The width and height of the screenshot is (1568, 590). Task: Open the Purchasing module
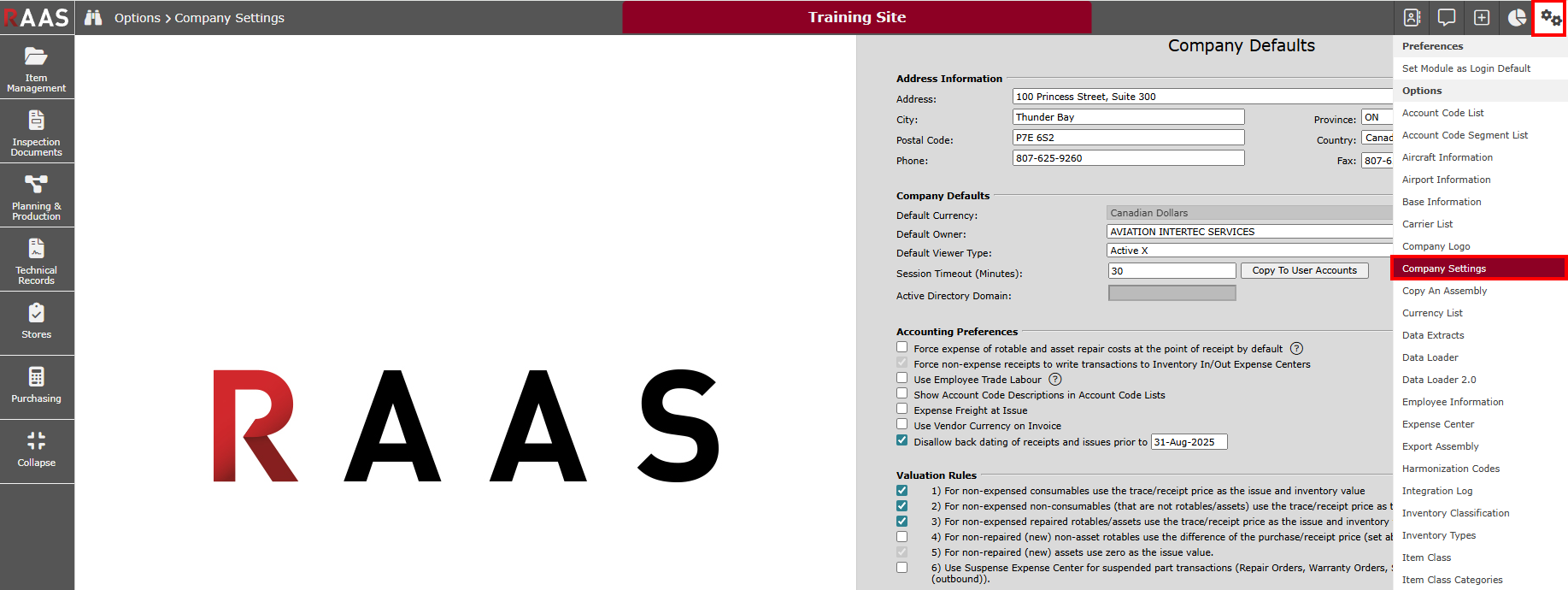pos(37,388)
